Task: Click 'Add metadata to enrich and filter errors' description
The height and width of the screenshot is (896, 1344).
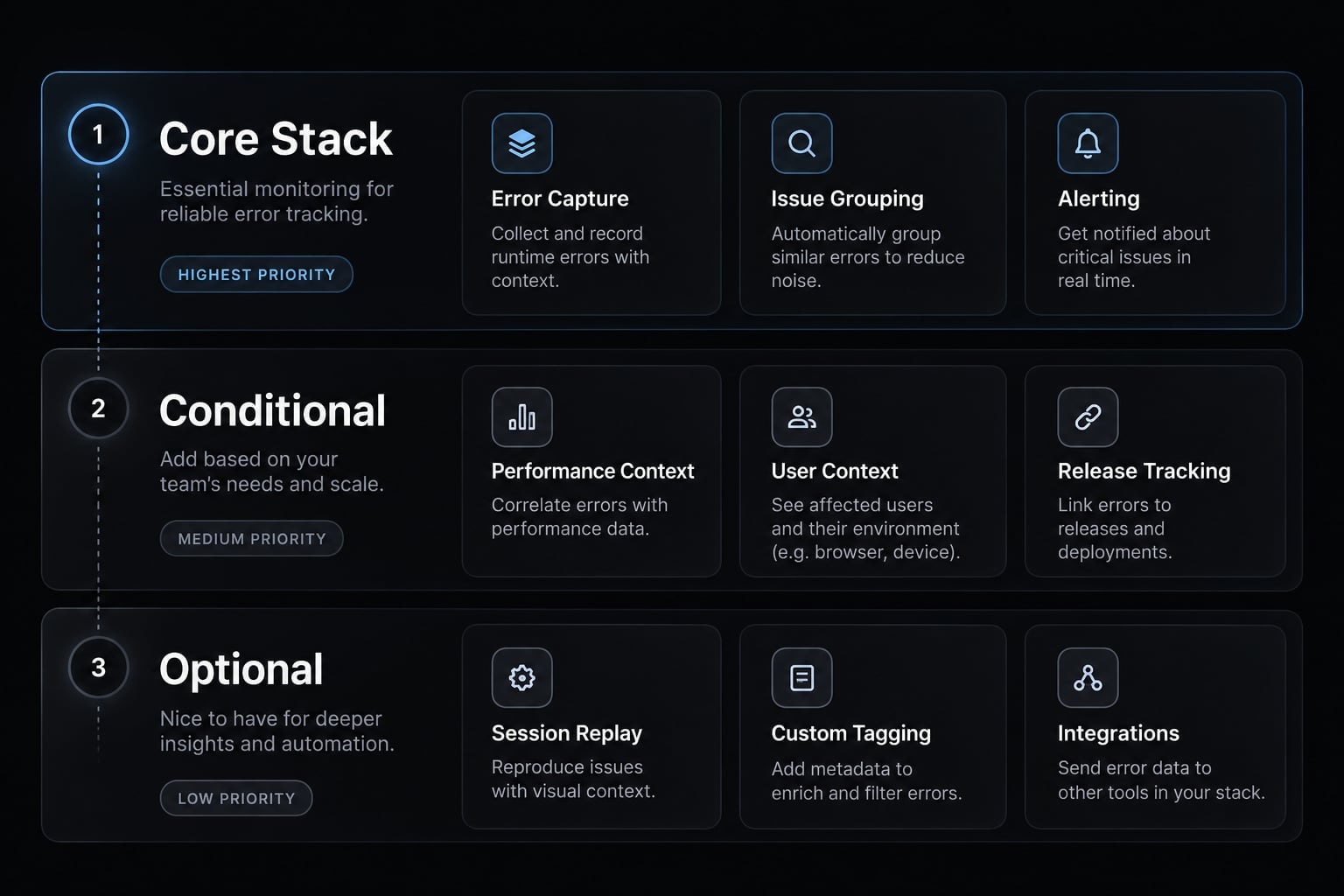Action: click(866, 780)
